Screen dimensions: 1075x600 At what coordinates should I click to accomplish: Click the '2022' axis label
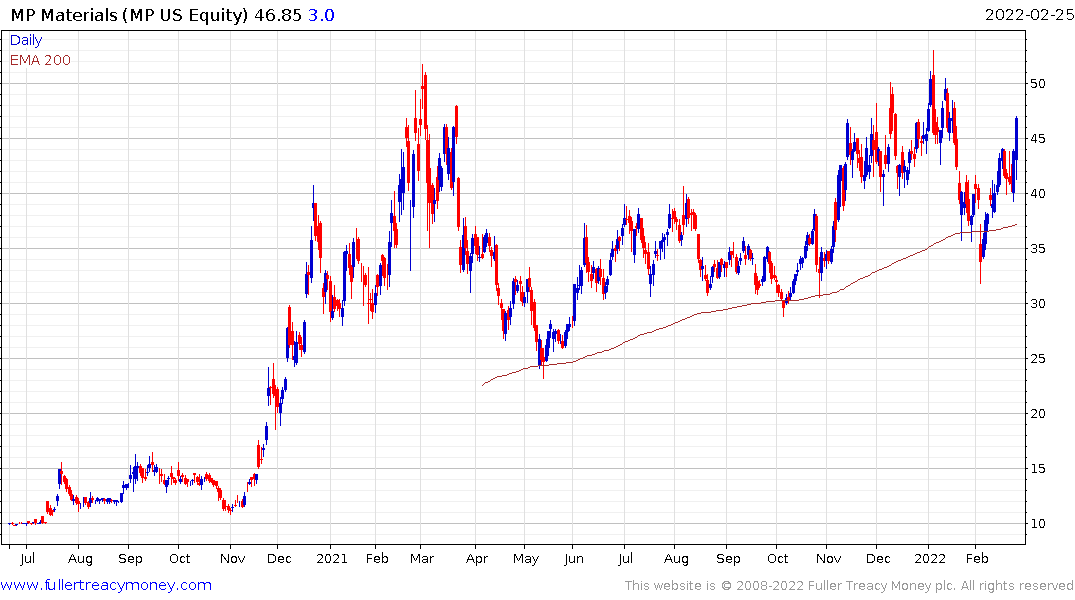(x=930, y=558)
